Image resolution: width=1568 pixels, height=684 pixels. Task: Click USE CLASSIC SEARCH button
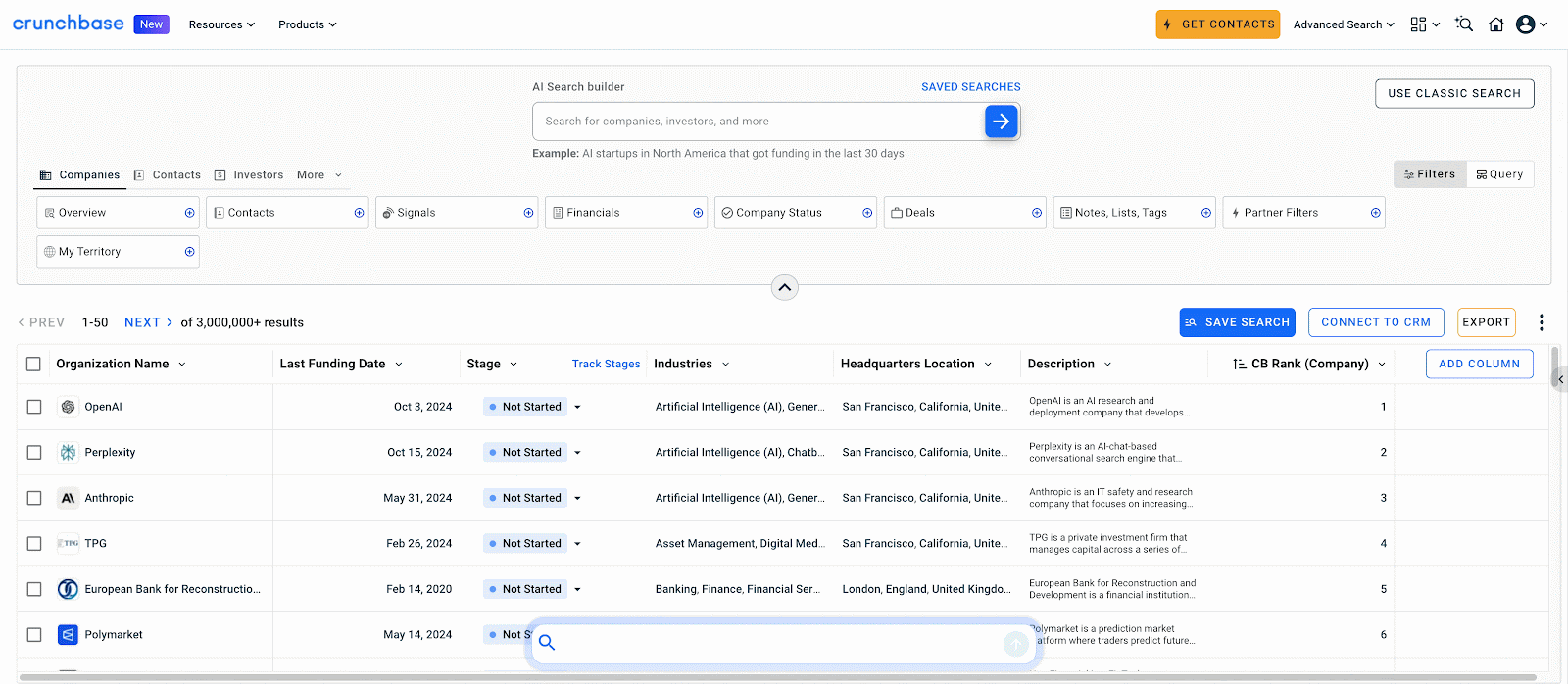pyautogui.click(x=1454, y=94)
